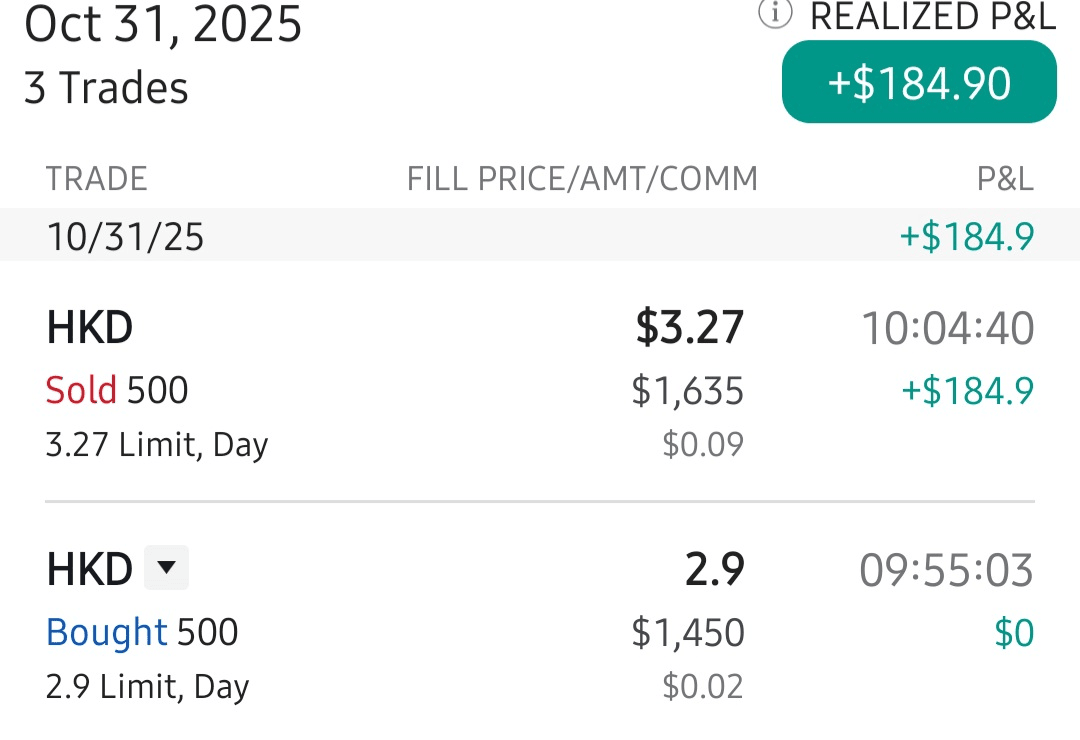Viewport: 1080px width, 740px height.
Task: Tap the HKD symbol in bought trade
Action: [90, 570]
